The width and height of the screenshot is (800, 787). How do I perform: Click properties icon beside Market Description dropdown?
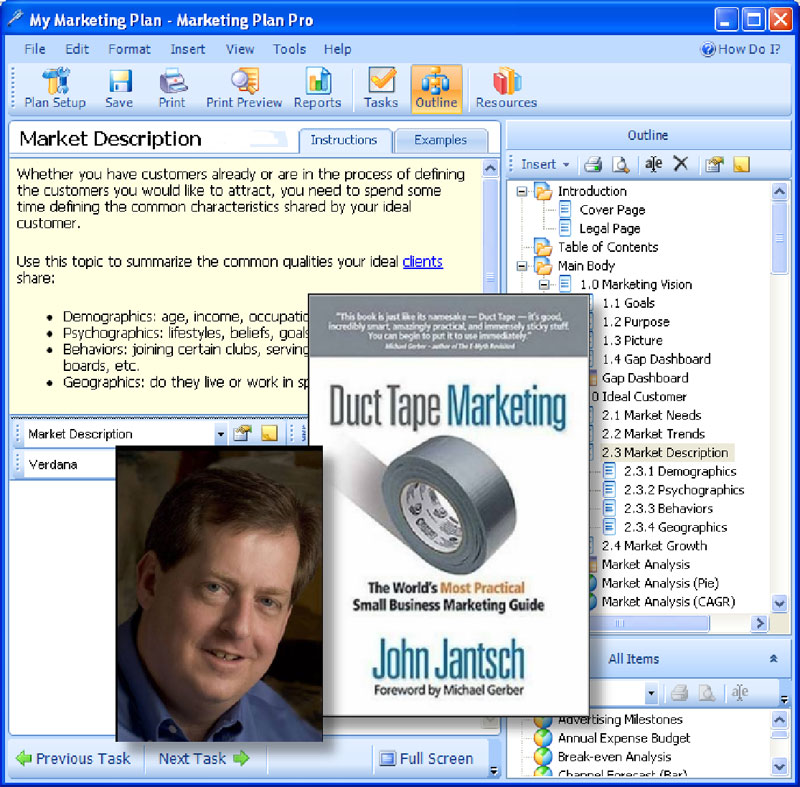242,434
